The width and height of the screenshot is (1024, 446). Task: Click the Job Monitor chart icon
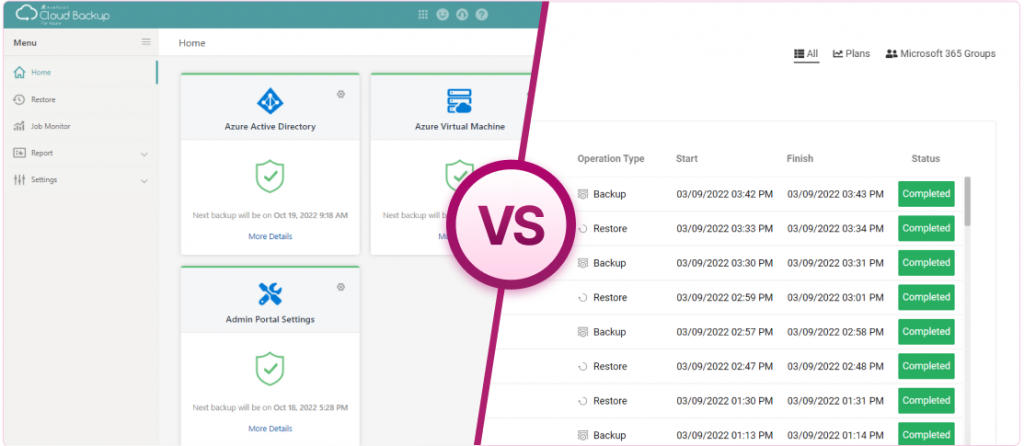pyautogui.click(x=20, y=126)
